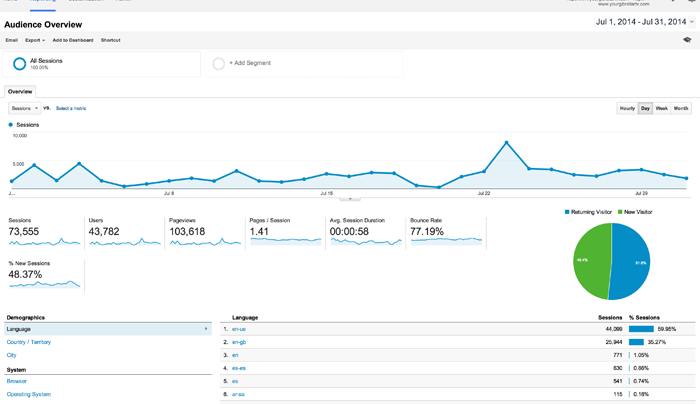Image resolution: width=700 pixels, height=404 pixels.
Task: Click the Users 43,782 sparkline
Action: point(125,242)
